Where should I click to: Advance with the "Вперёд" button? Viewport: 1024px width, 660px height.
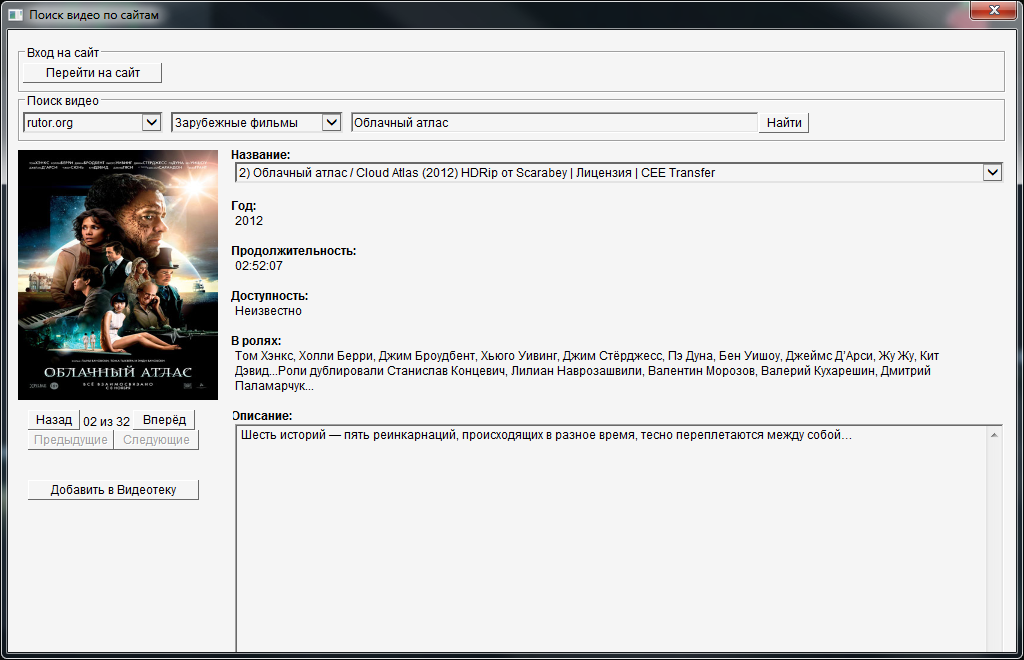click(164, 420)
